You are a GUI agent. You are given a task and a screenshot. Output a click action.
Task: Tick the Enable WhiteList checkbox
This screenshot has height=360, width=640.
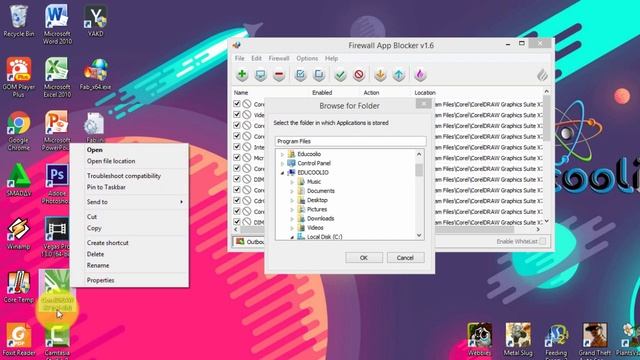tap(542, 241)
